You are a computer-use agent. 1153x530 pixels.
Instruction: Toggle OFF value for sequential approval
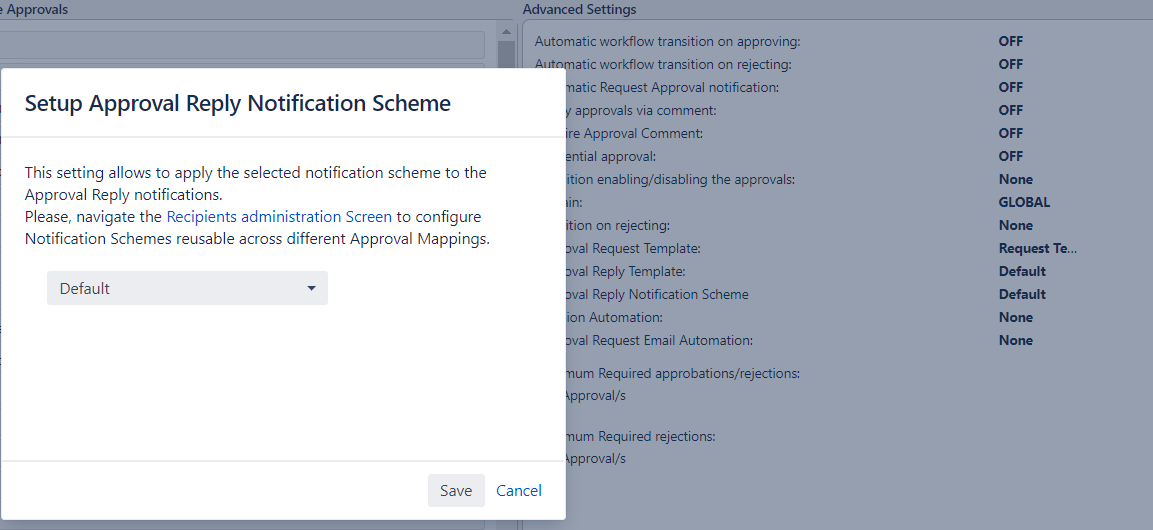tap(1010, 156)
